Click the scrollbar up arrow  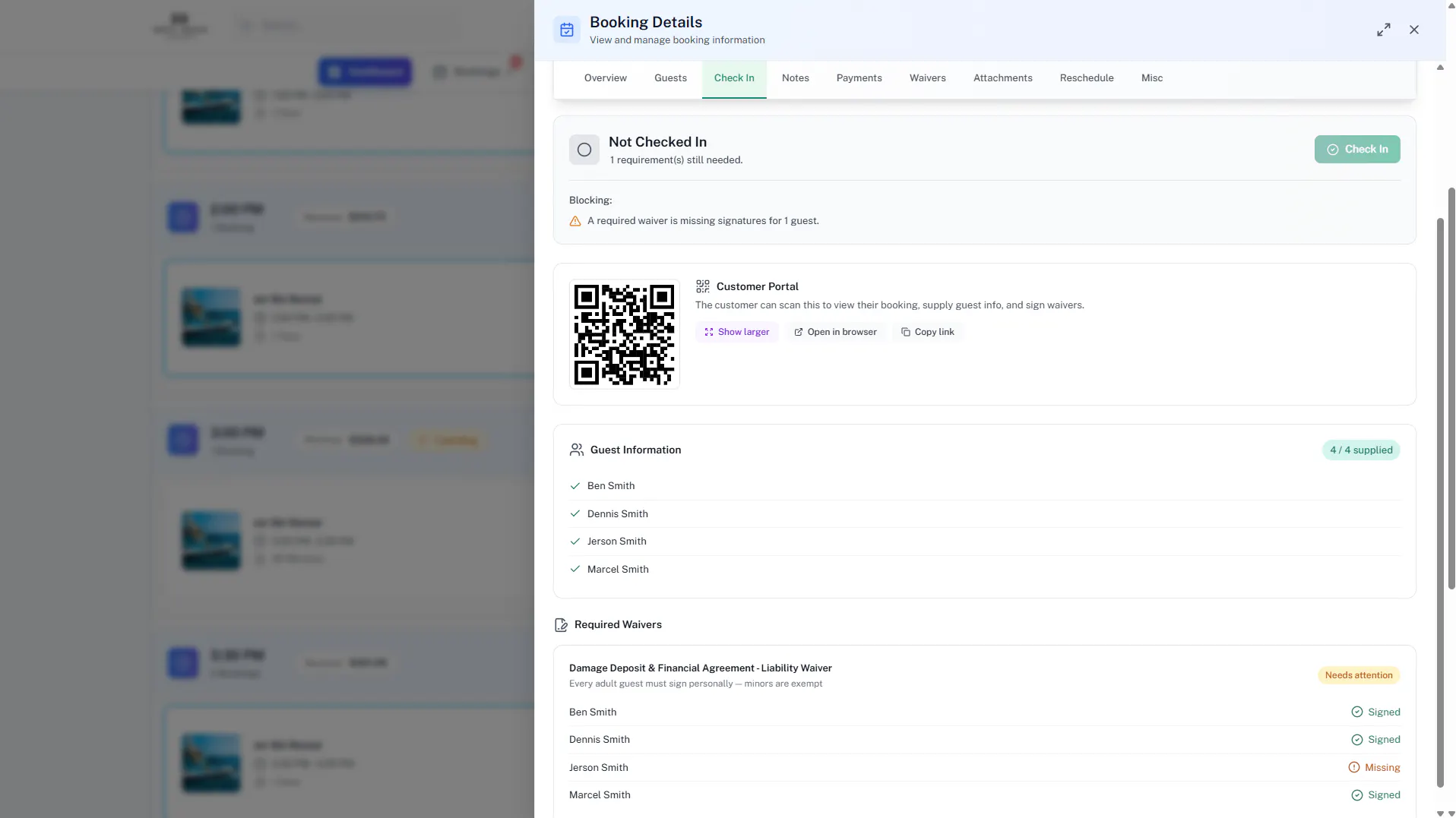point(1440,68)
